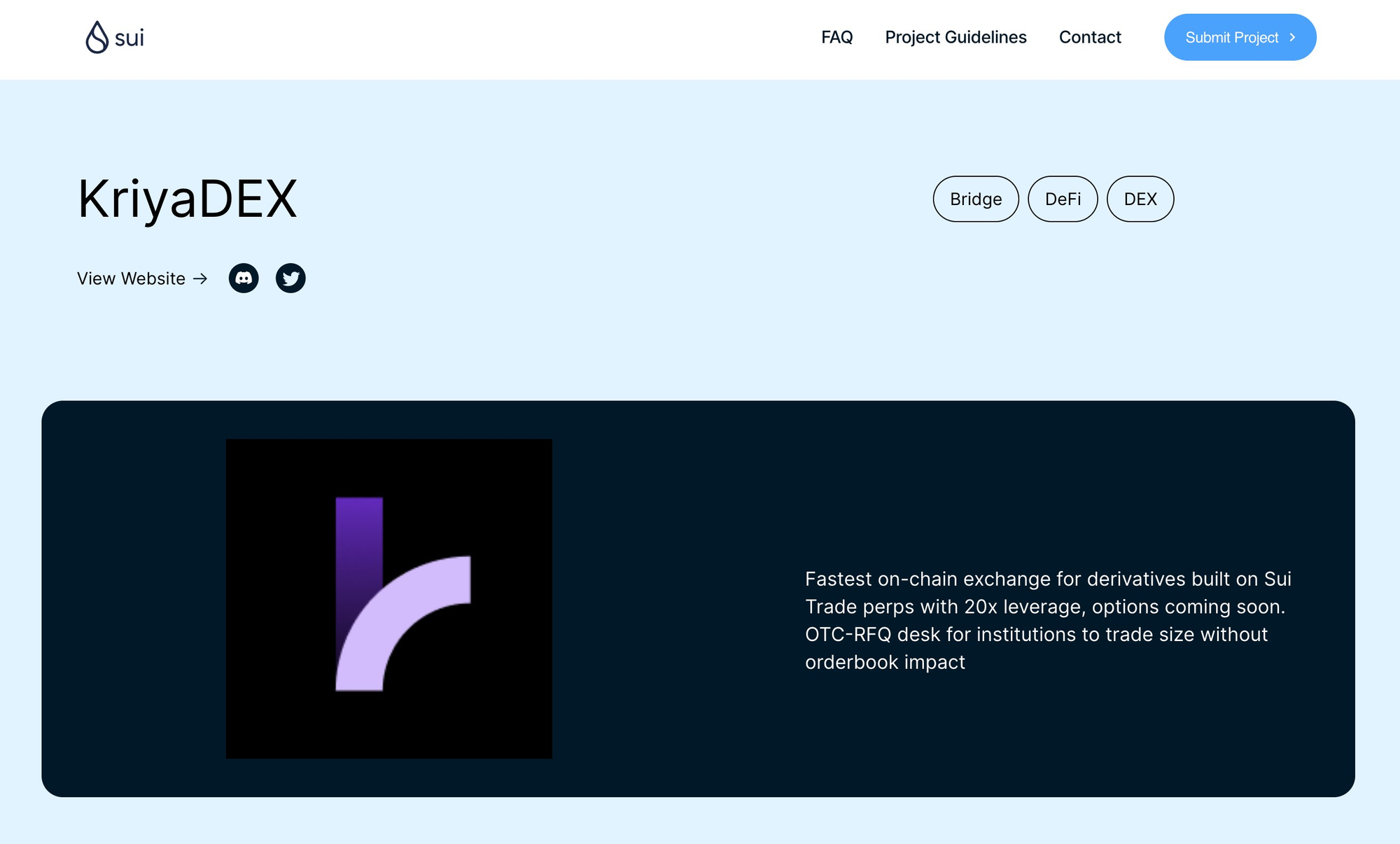Select the DEX category tag
Image resolution: width=1400 pixels, height=844 pixels.
pos(1140,199)
